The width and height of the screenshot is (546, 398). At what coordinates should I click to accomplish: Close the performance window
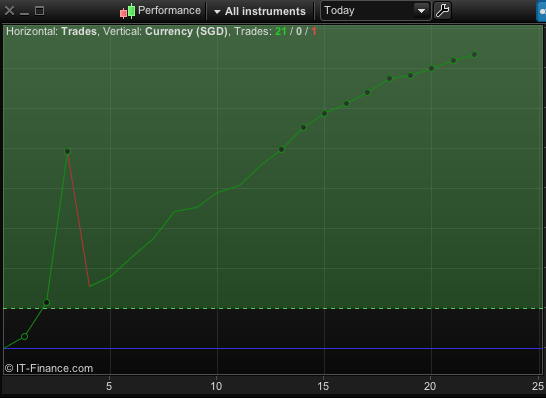[9, 11]
